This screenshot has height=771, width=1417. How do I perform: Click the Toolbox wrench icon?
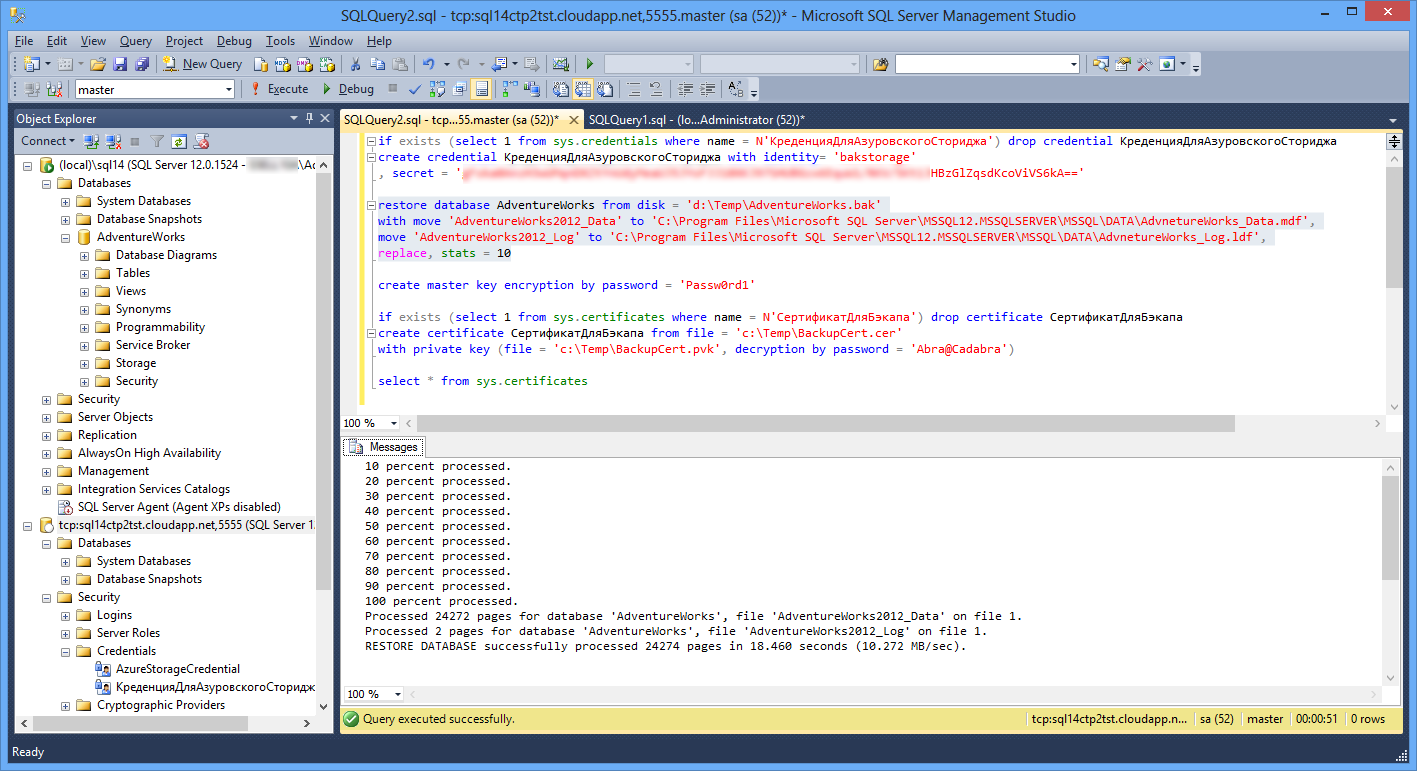pos(1144,64)
